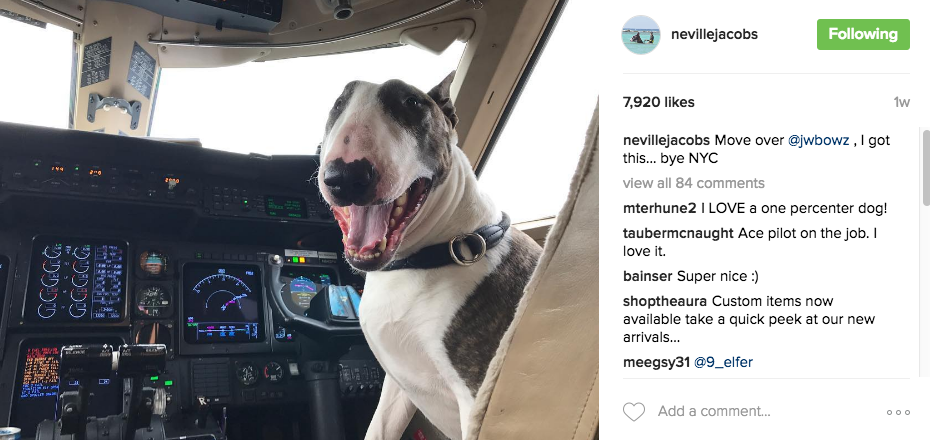This screenshot has width=930, height=440.
Task: Open nevillejacobs username in header
Action: coord(714,34)
